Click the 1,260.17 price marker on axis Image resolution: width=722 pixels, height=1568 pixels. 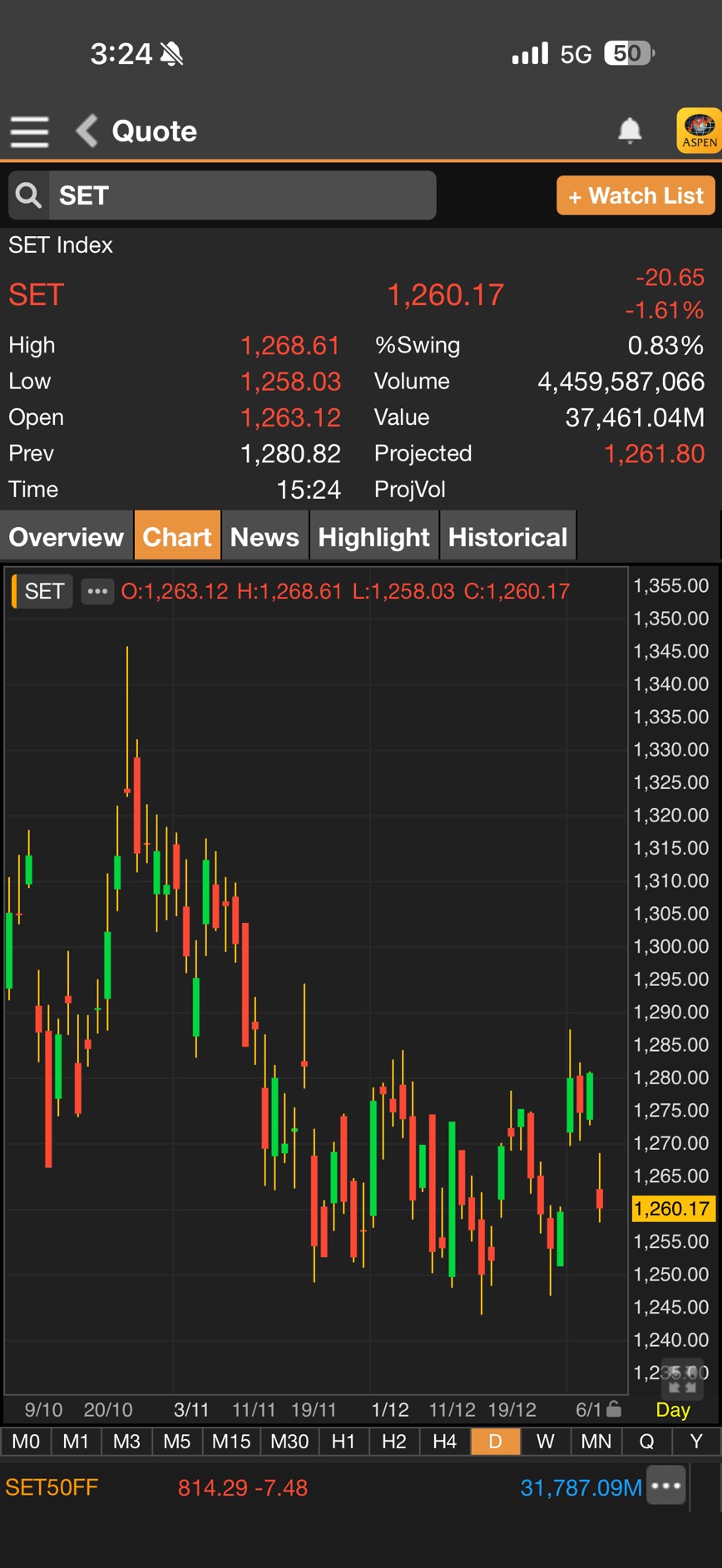point(672,1208)
